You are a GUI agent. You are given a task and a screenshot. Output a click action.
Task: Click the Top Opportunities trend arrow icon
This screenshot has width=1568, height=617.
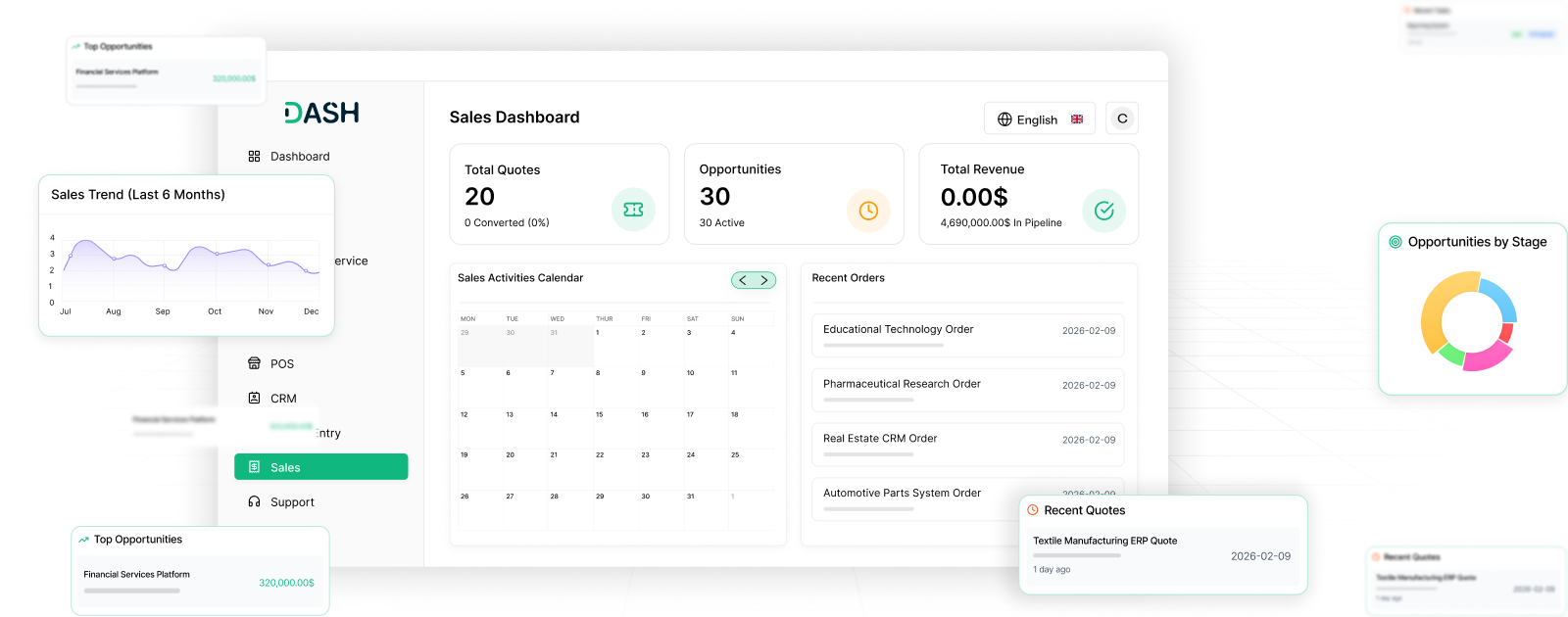tap(84, 540)
